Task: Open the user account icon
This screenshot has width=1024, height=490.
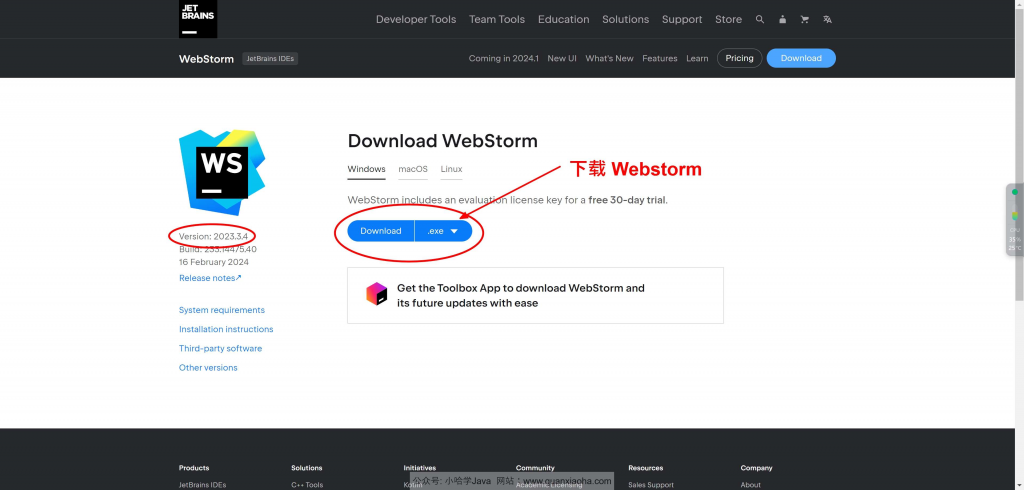Action: tap(782, 20)
